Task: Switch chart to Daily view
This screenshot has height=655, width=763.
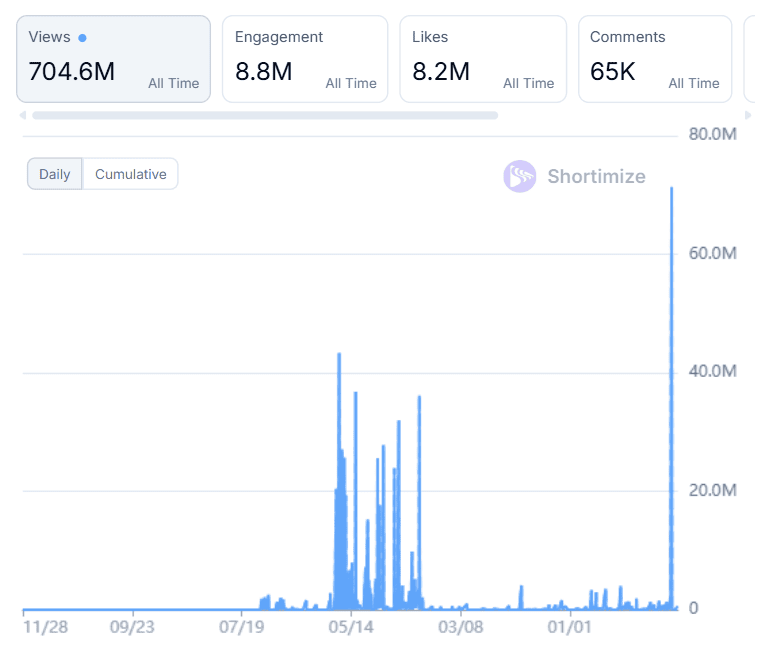Action: (55, 174)
